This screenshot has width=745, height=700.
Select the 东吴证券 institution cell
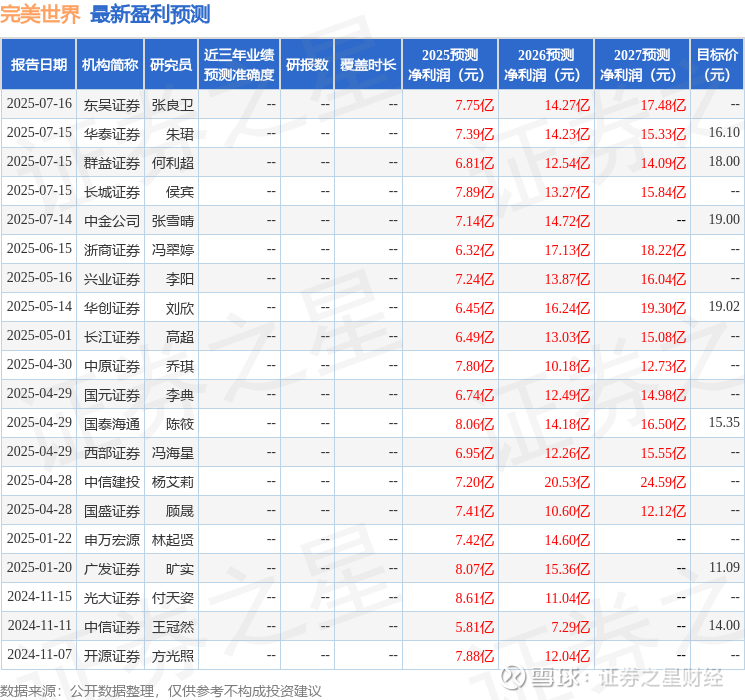coord(112,105)
